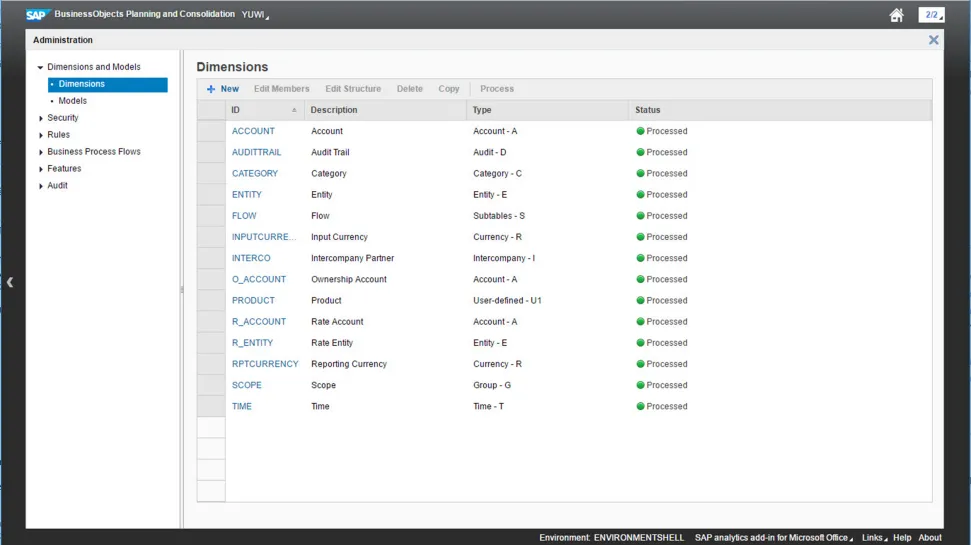Open the YUWI user dropdown
Viewport: 971px width, 545px height.
click(255, 15)
